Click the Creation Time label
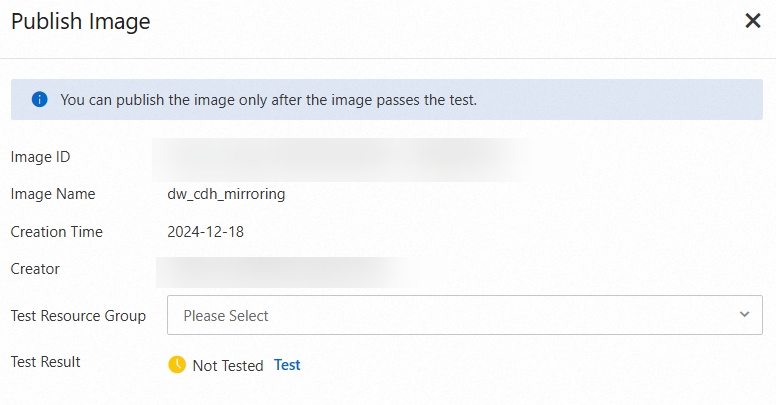The width and height of the screenshot is (776, 405). (x=56, y=232)
